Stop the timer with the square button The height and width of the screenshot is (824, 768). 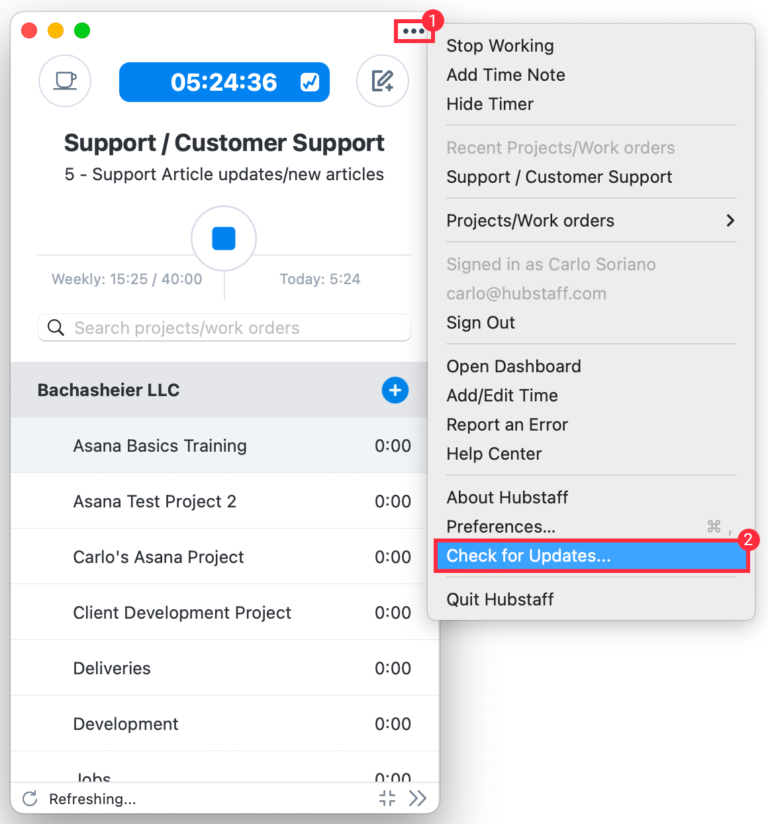coord(224,238)
